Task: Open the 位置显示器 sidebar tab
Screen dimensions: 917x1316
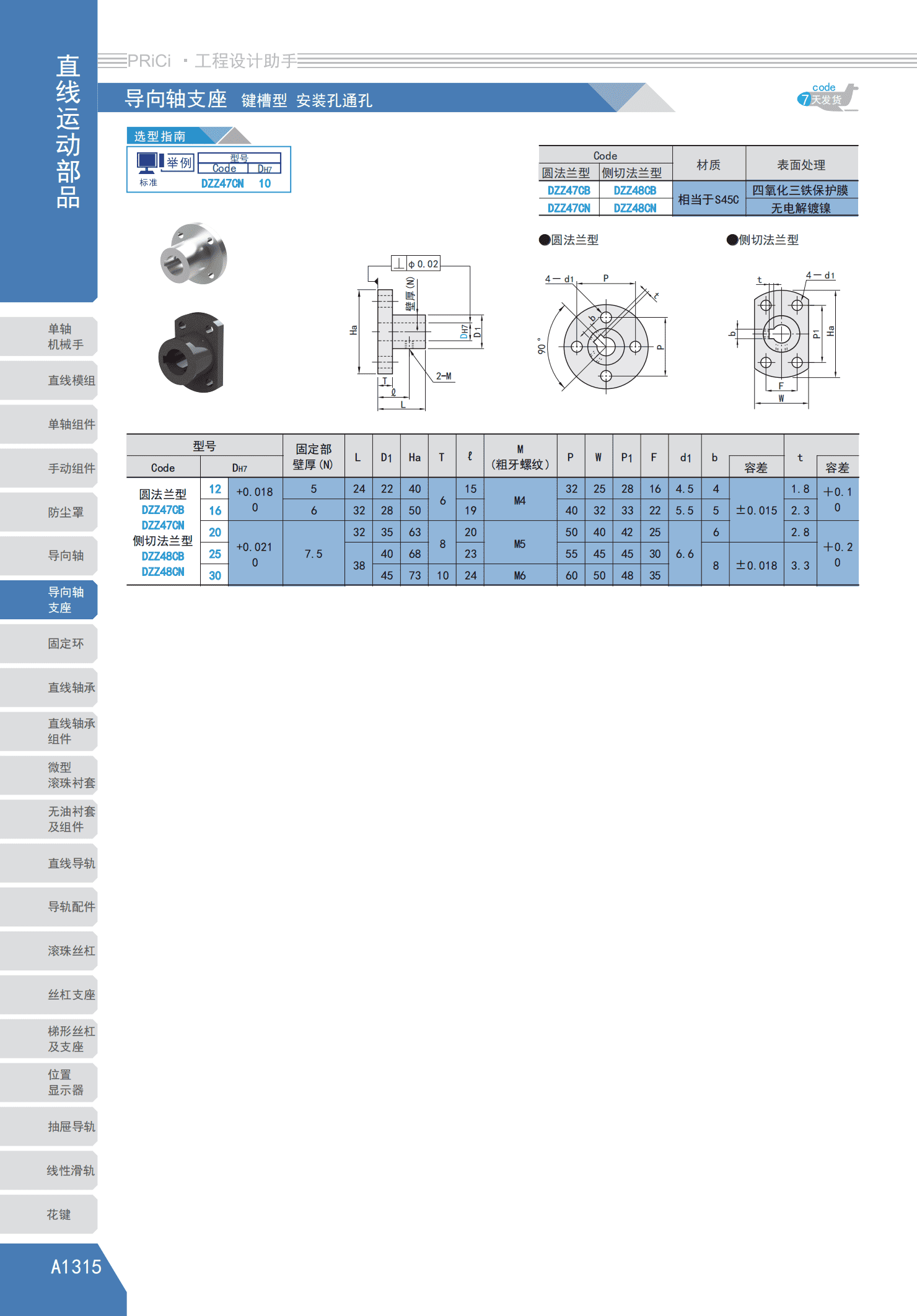Action: [49, 1083]
